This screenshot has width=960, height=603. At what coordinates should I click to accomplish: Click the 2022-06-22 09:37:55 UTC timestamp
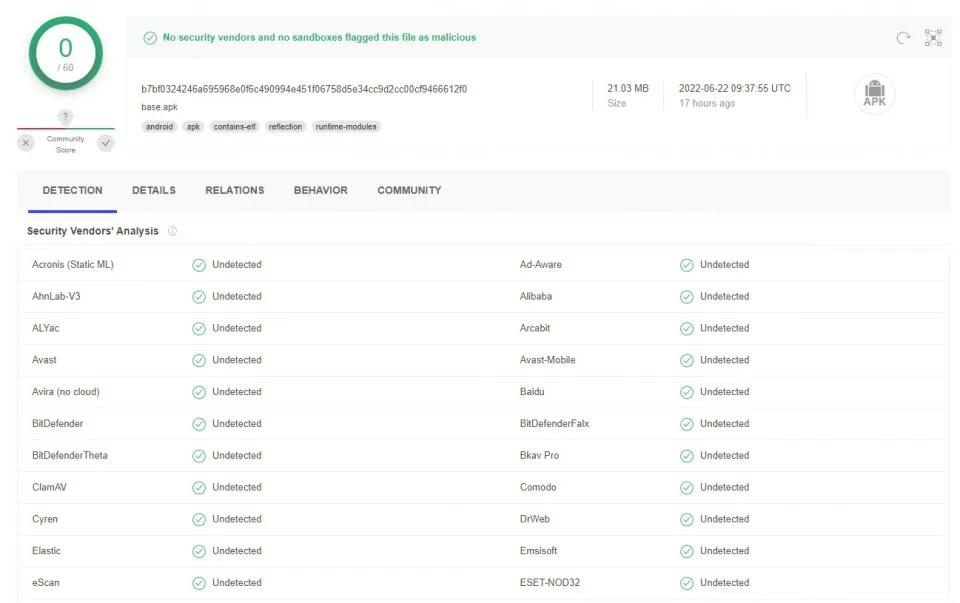point(734,89)
